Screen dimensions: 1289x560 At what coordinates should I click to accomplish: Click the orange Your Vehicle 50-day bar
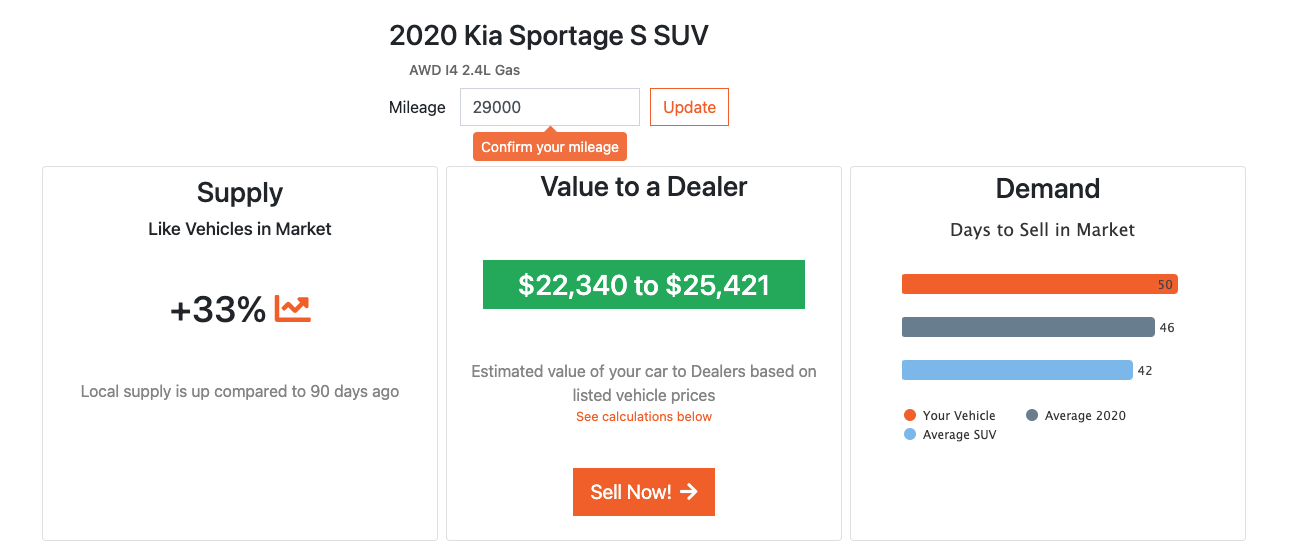pyautogui.click(x=1039, y=284)
